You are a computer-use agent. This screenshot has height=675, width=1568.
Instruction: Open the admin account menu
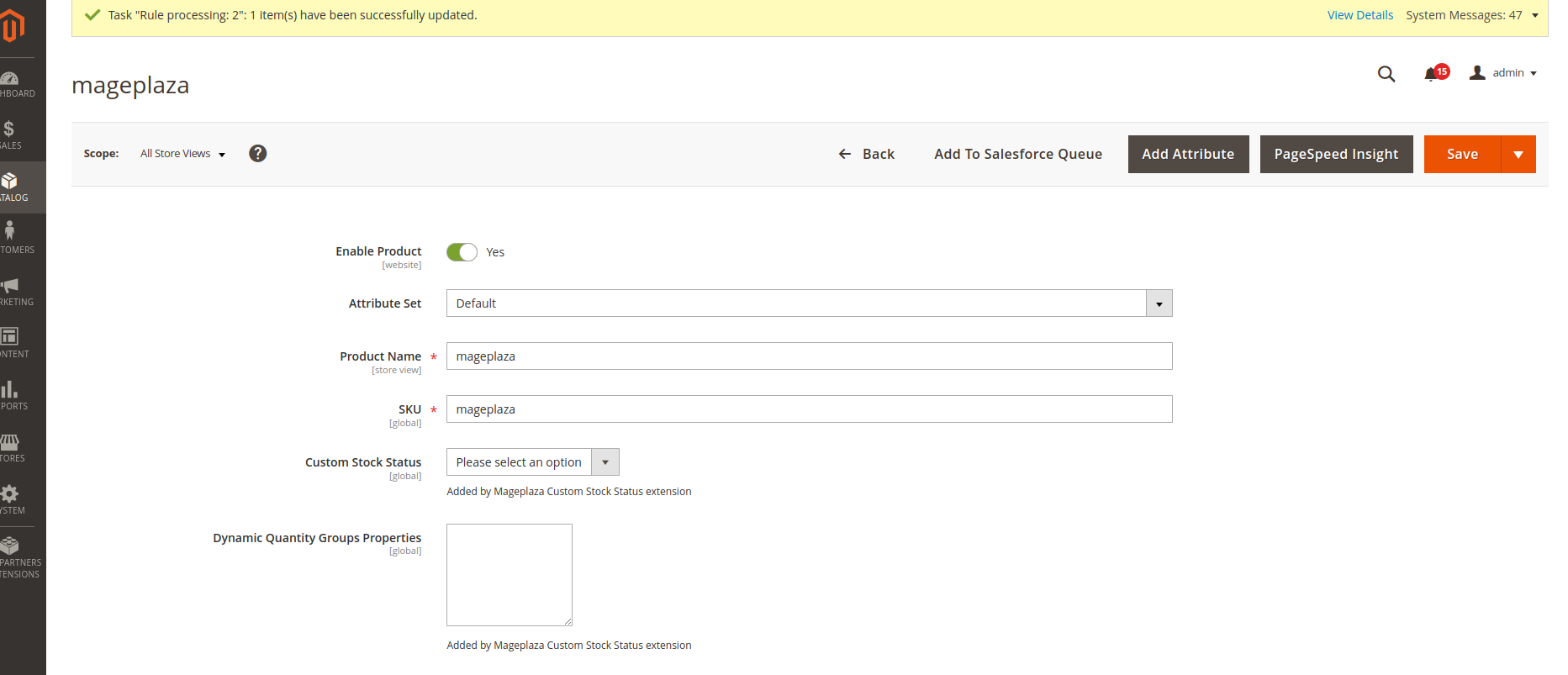1504,73
